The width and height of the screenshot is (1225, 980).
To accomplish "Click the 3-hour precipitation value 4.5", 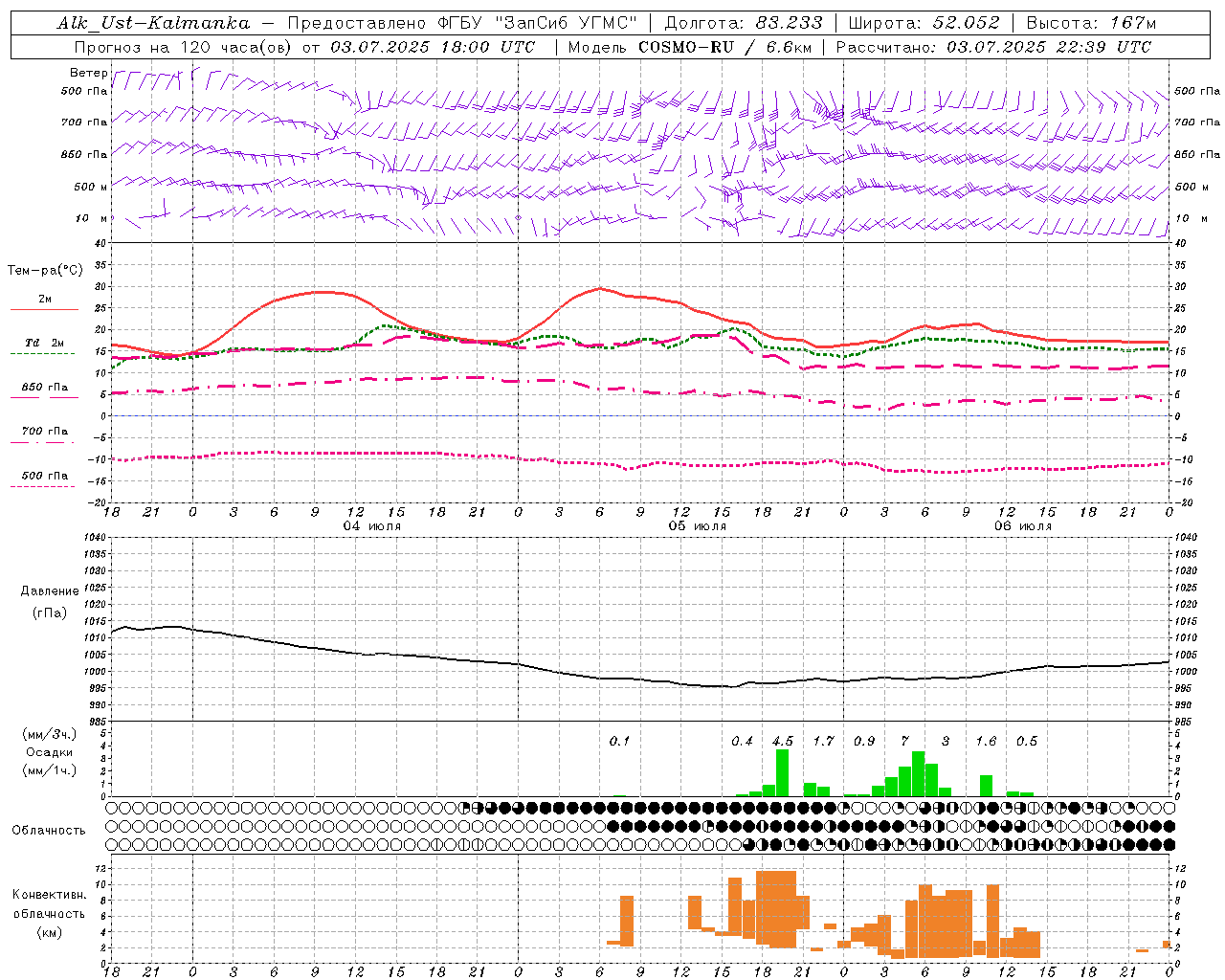I will tap(783, 741).
